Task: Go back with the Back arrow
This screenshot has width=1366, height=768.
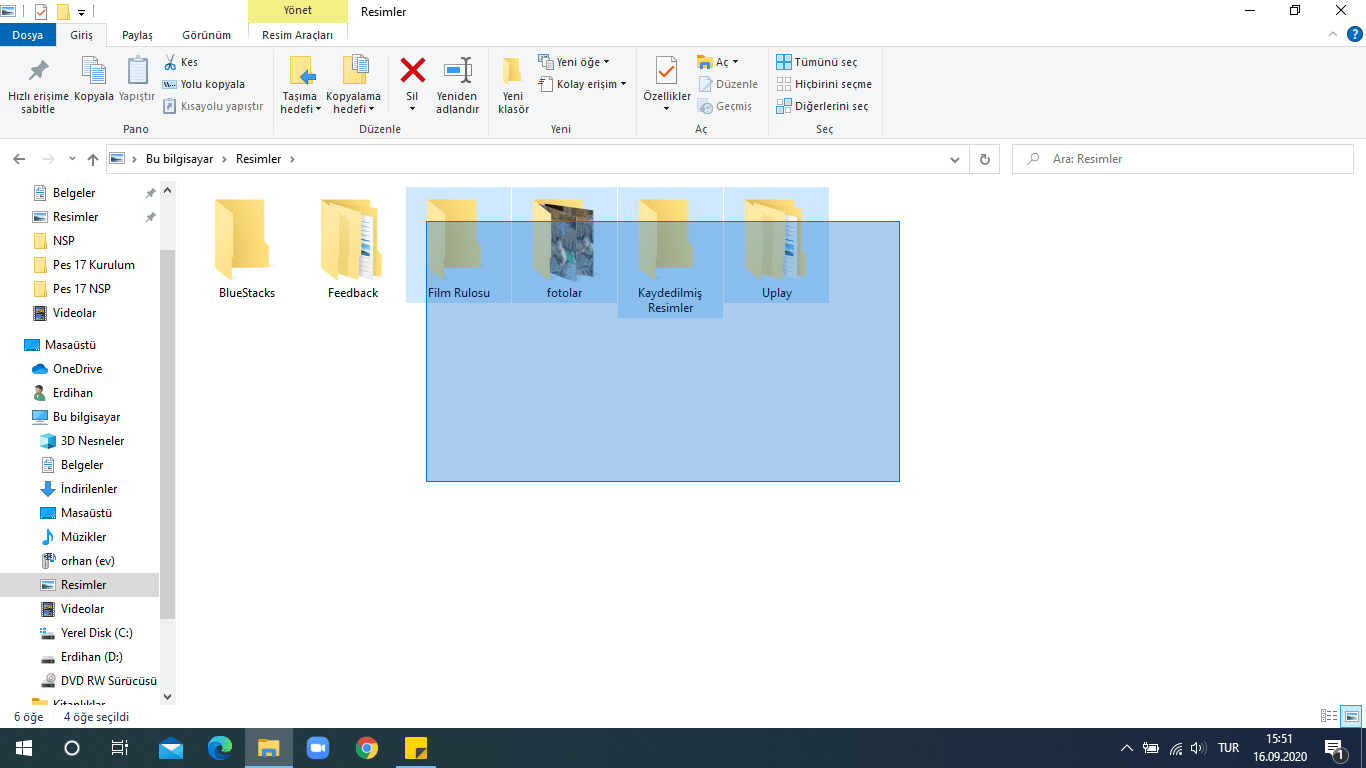Action: (18, 159)
